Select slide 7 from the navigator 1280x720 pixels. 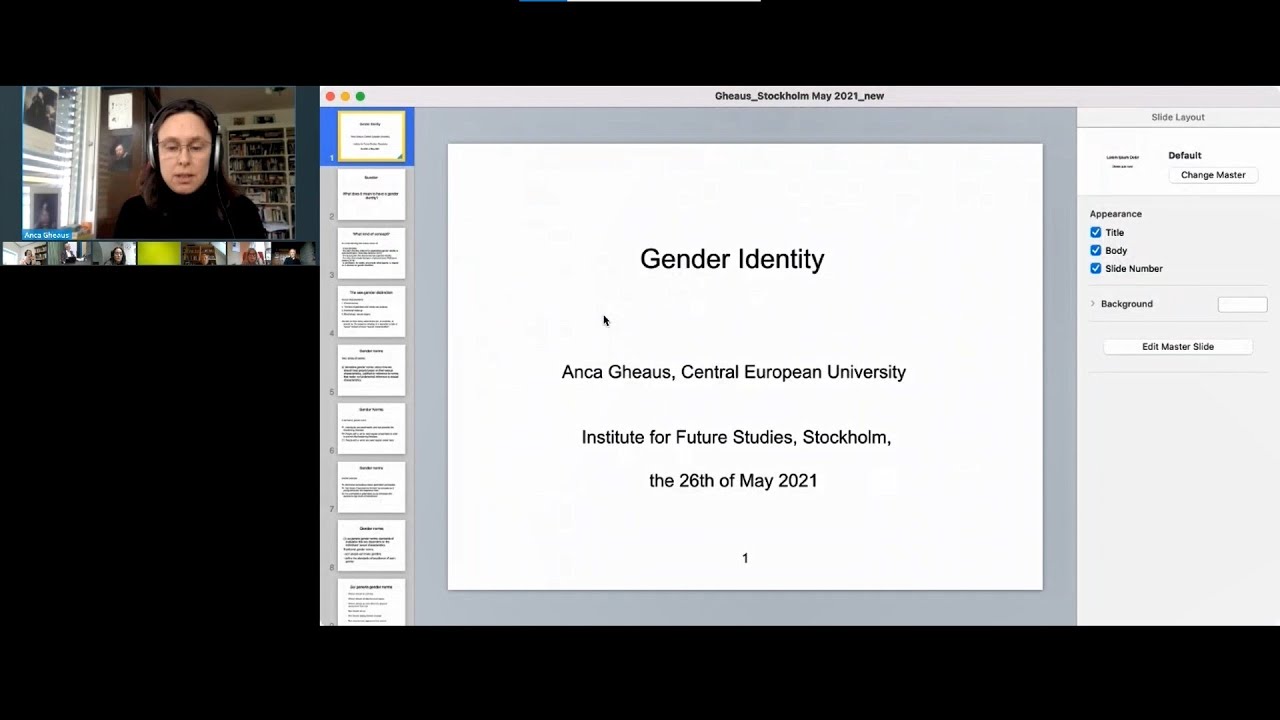(370, 487)
